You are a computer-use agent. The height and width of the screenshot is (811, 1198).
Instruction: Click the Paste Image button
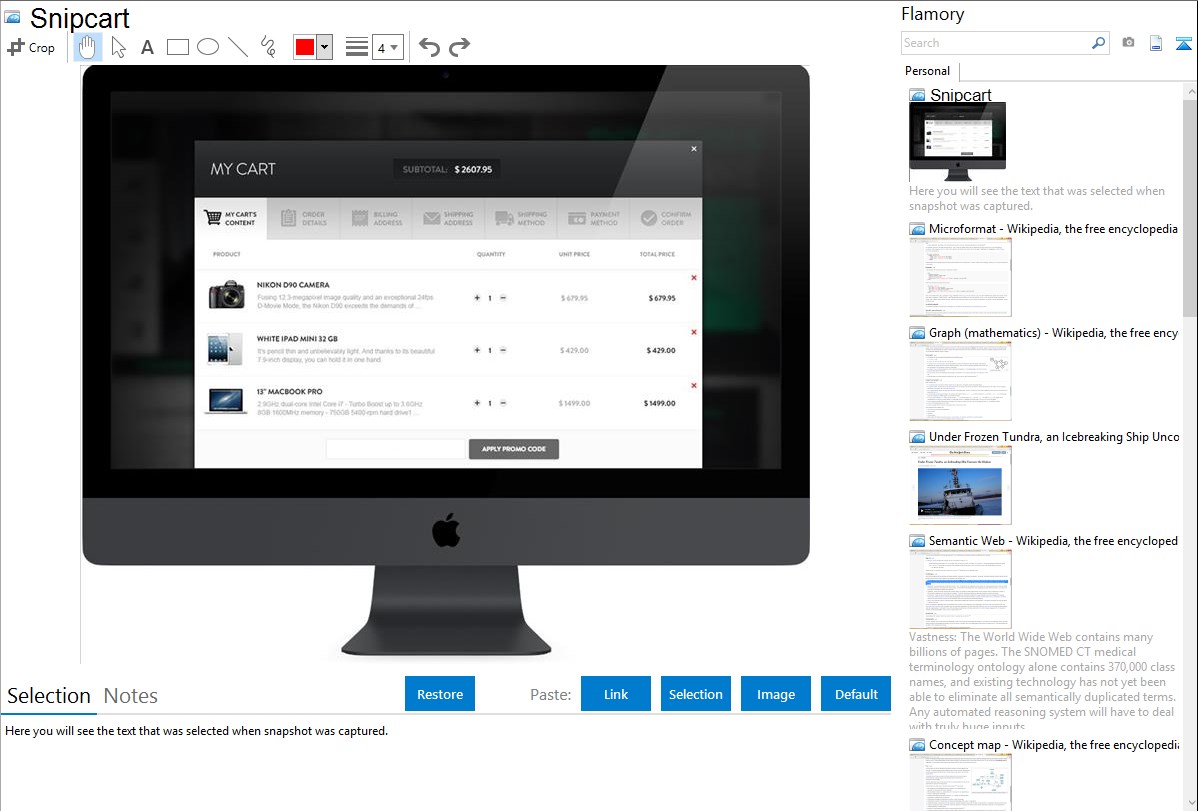point(775,694)
